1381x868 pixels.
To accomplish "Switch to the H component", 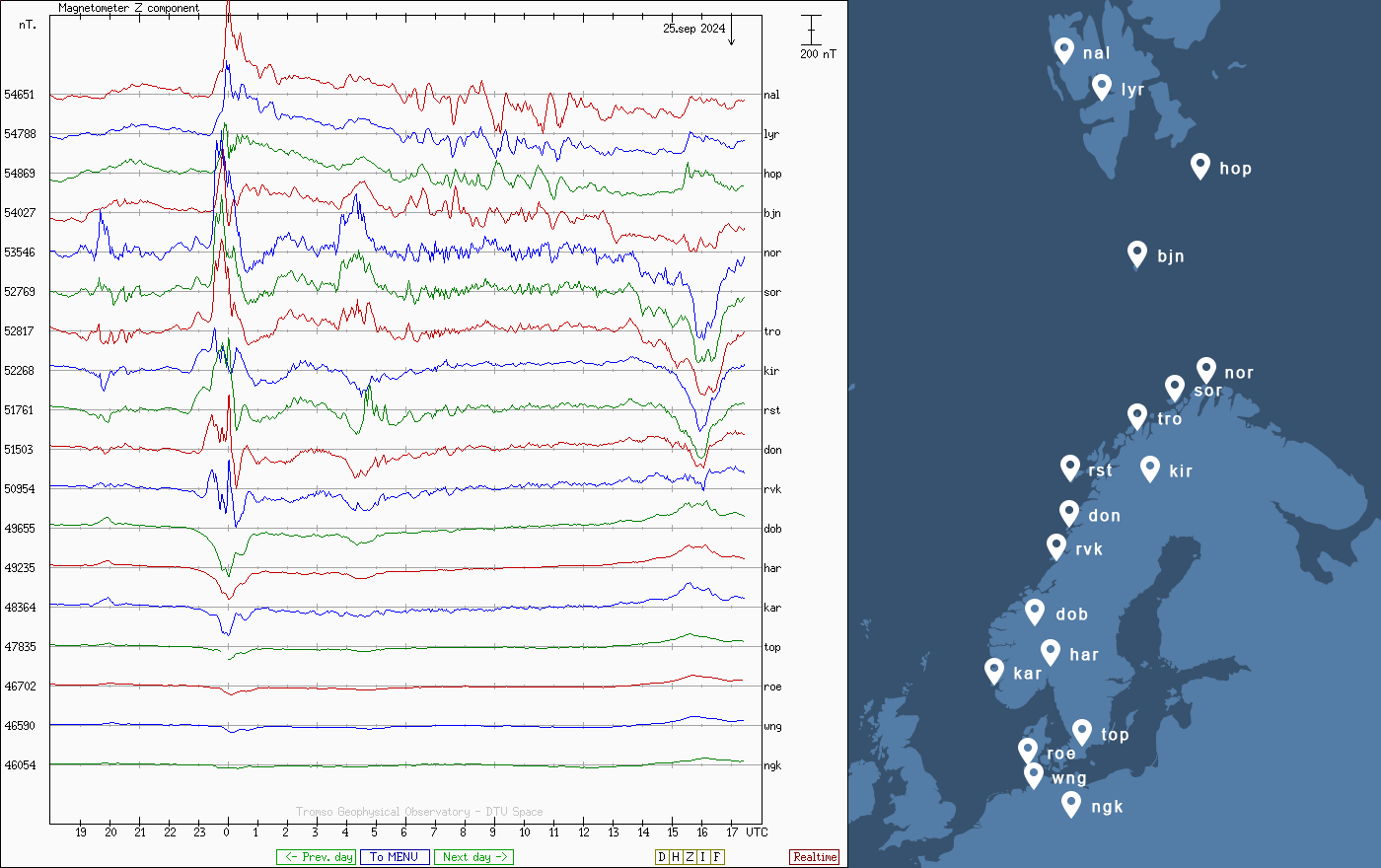I will click(x=676, y=857).
